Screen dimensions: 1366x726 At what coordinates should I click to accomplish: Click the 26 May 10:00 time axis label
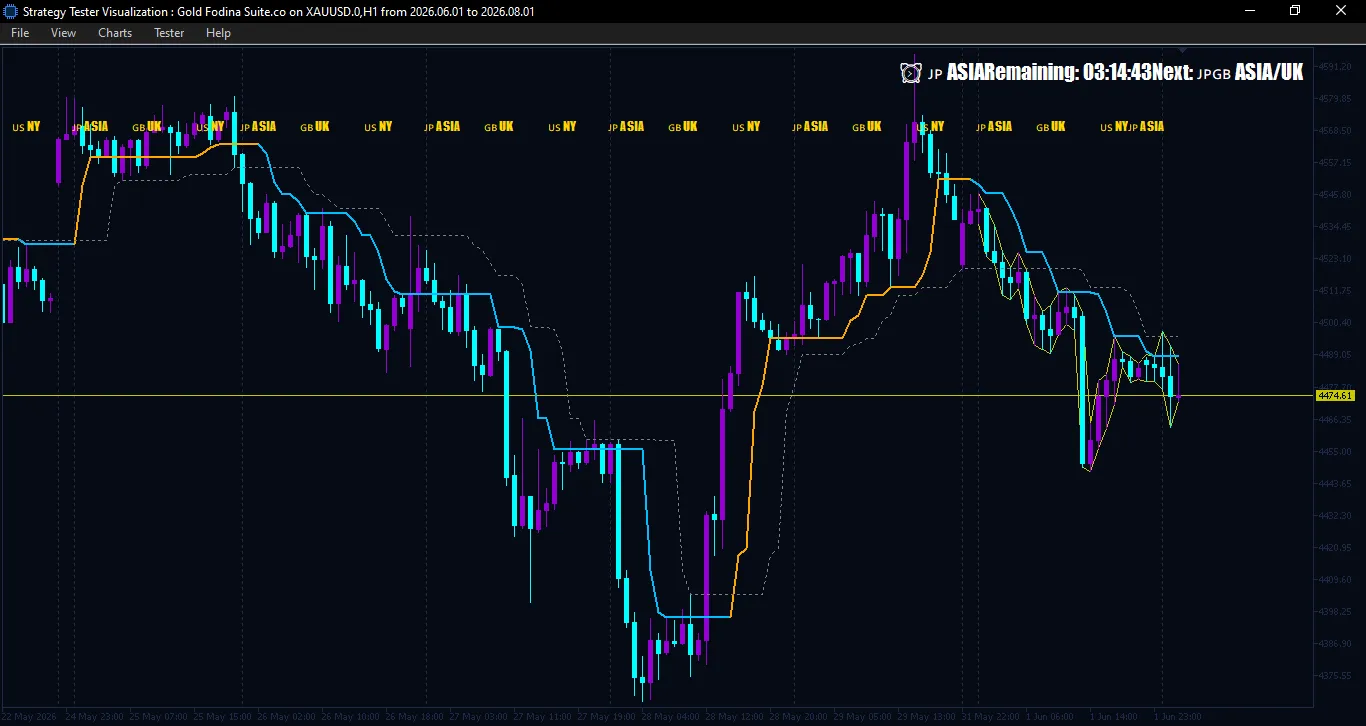click(351, 717)
